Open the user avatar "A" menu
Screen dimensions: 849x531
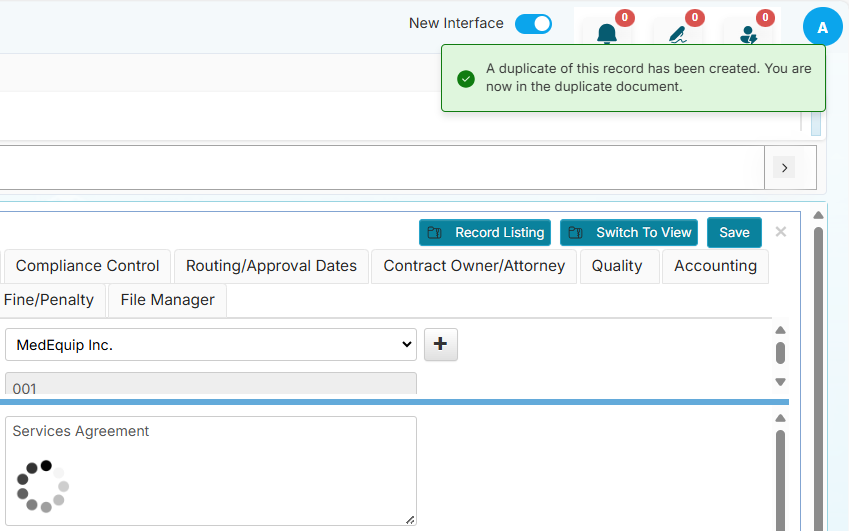click(822, 27)
